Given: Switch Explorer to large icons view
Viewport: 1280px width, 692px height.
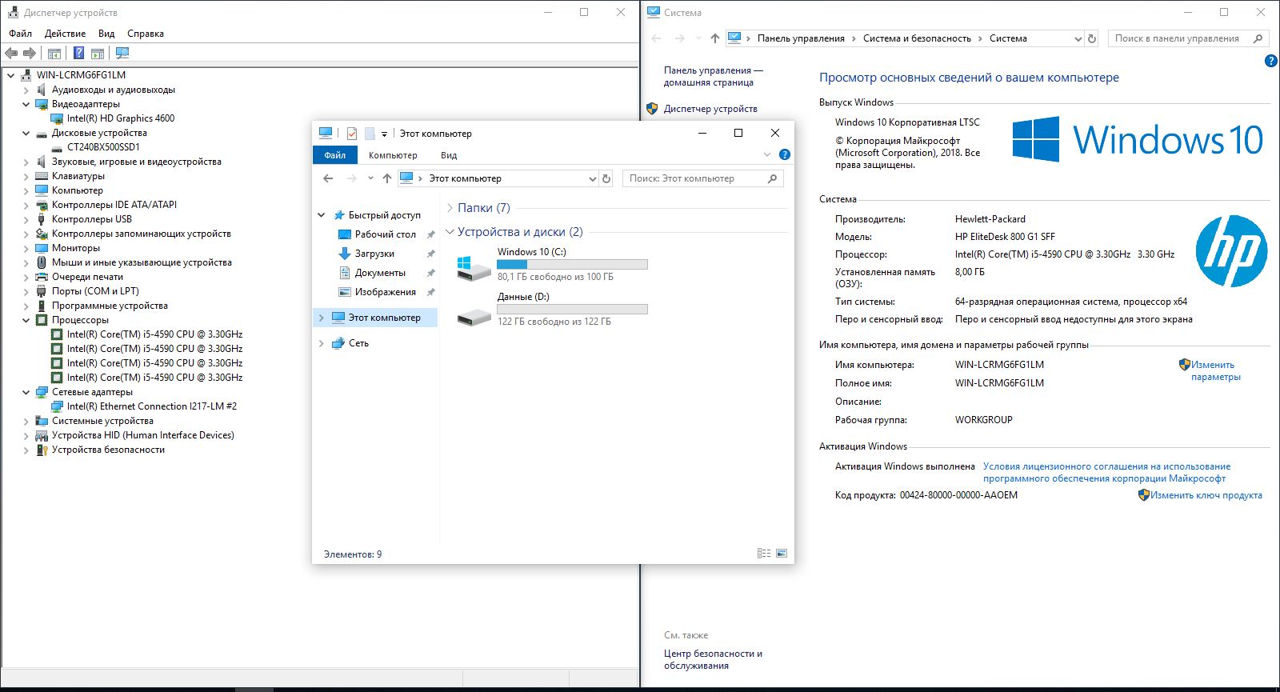Looking at the screenshot, I should click(x=782, y=553).
